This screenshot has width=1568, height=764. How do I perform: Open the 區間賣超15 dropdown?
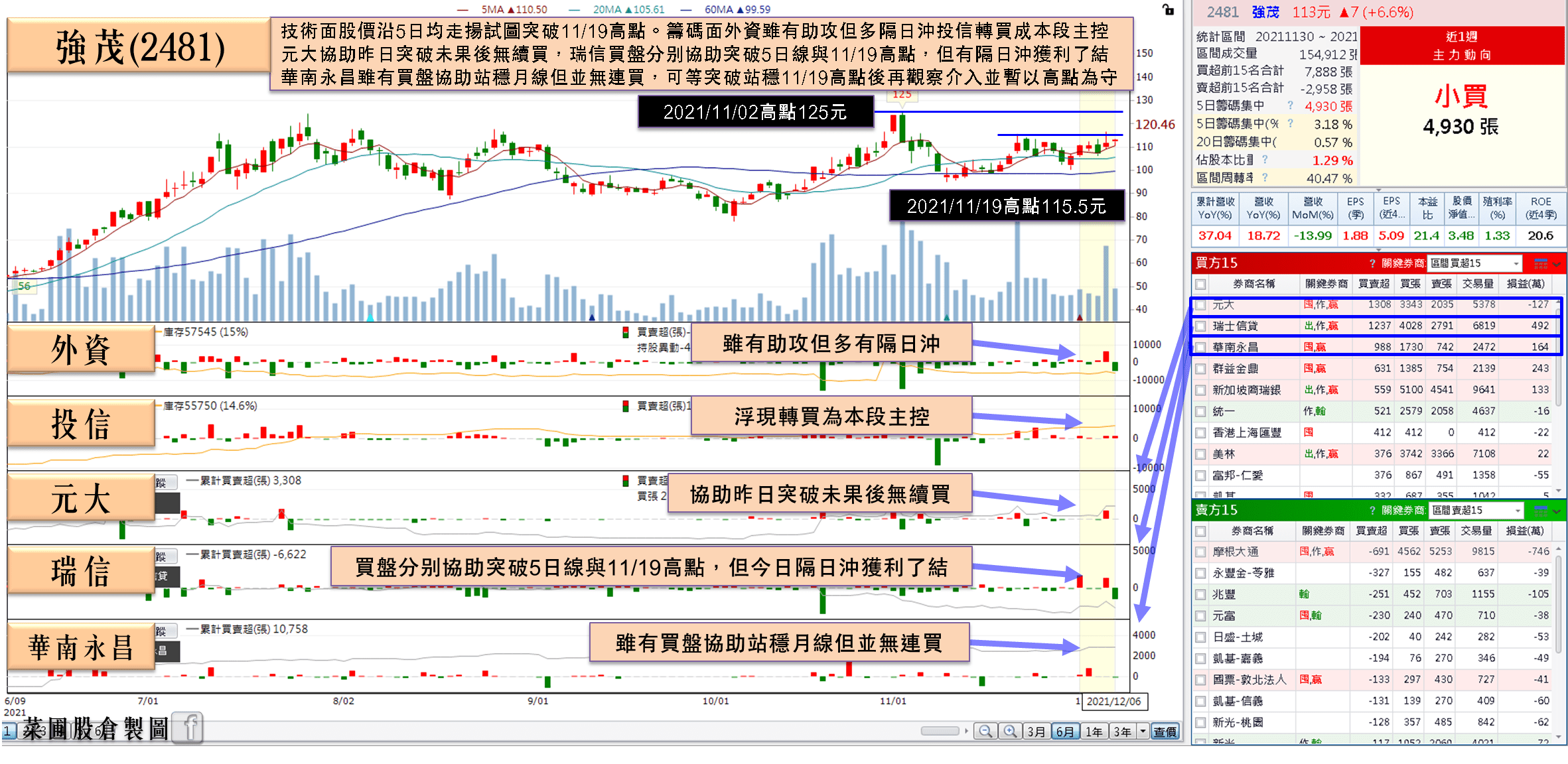[x=1476, y=510]
